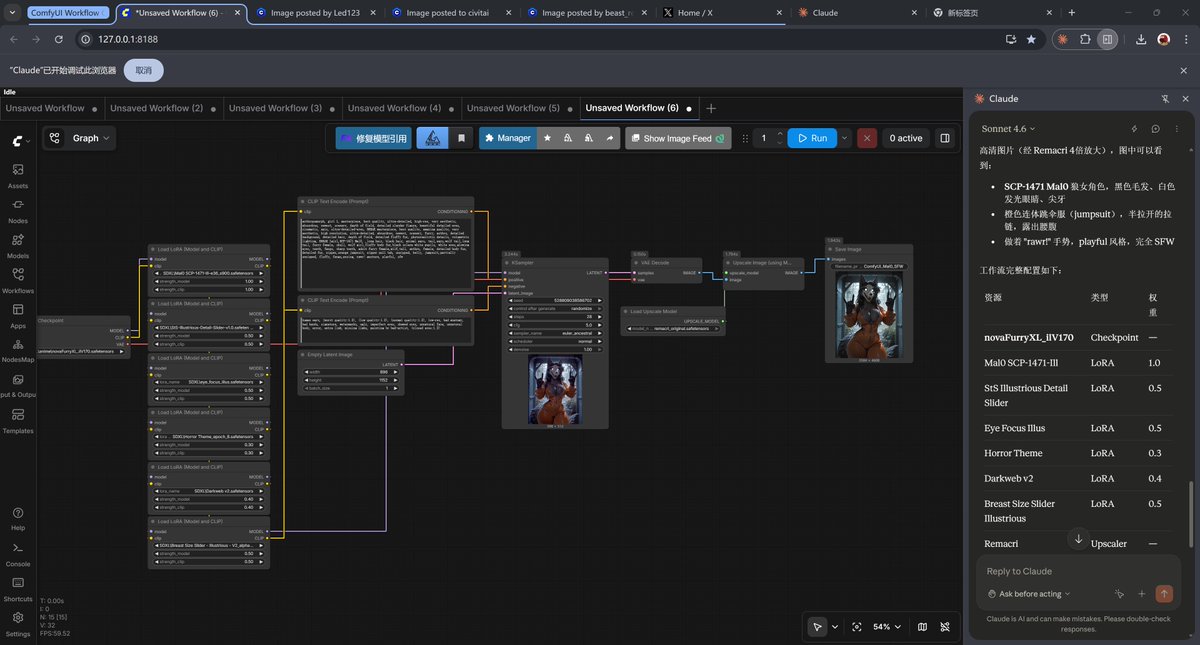This screenshot has height=645, width=1200.
Task: Click 取消 to stop debugging
Action: pyautogui.click(x=143, y=70)
